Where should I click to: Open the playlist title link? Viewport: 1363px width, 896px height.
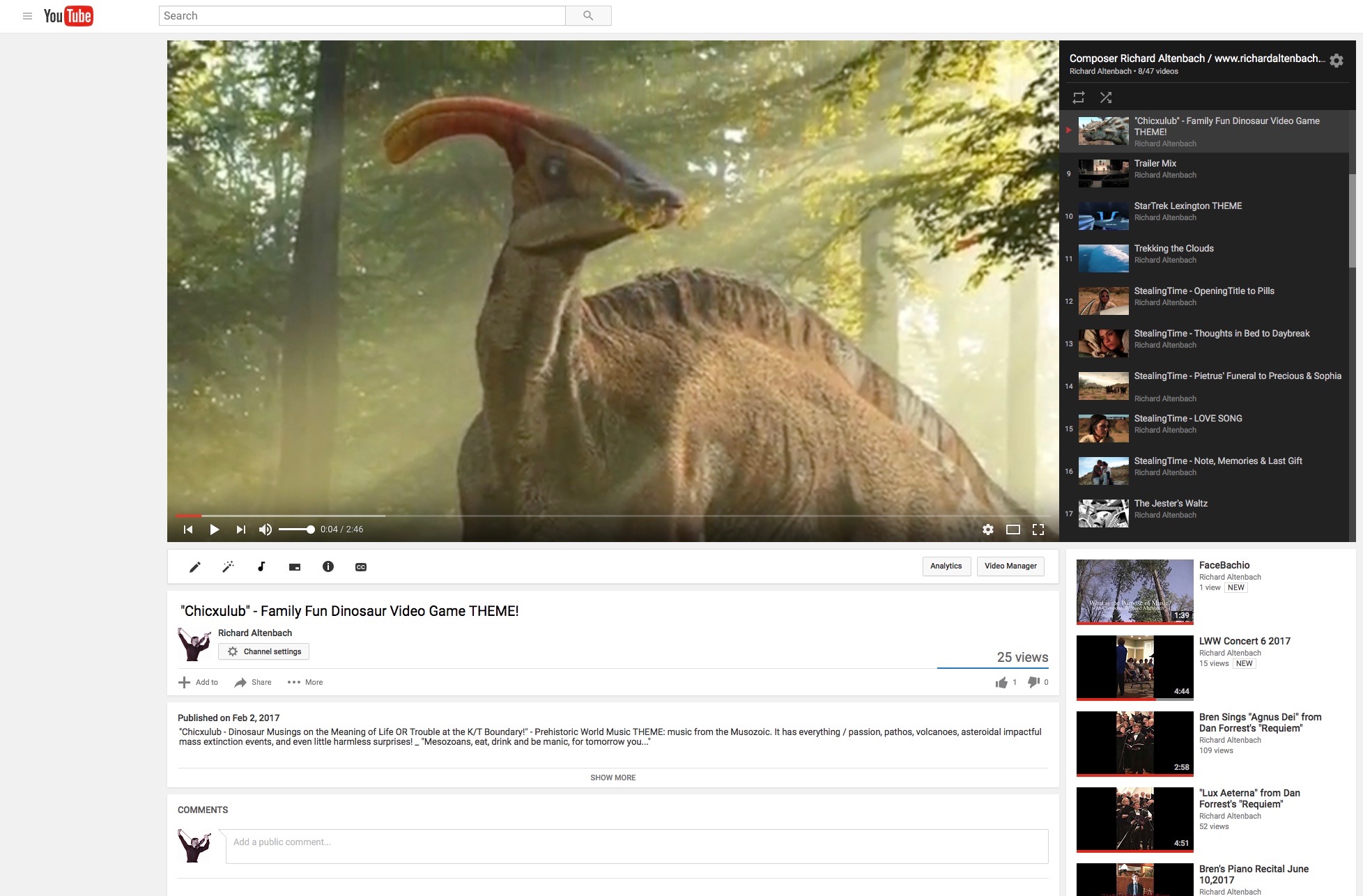1197,59
